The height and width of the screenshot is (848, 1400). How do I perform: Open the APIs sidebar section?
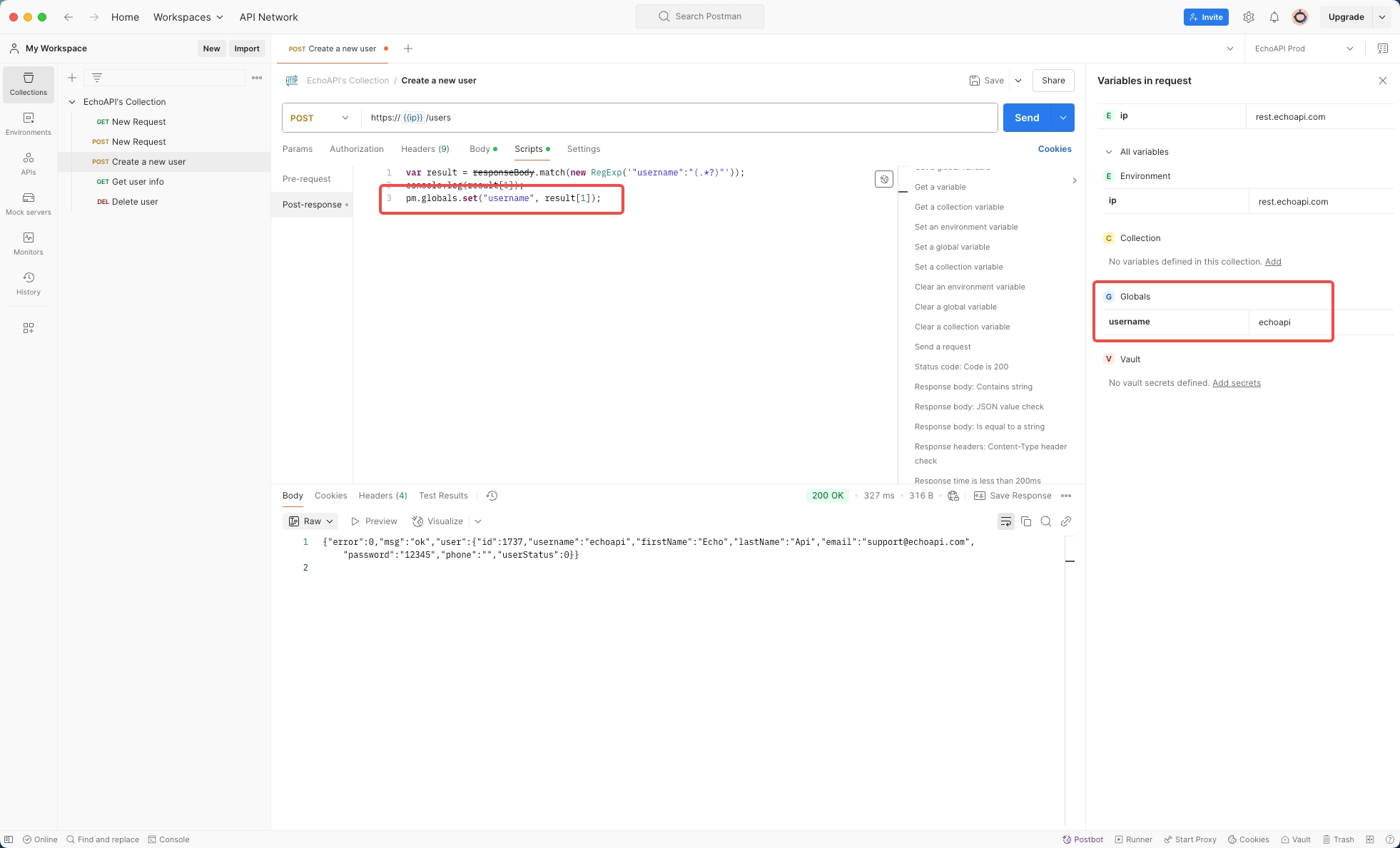[x=29, y=164]
